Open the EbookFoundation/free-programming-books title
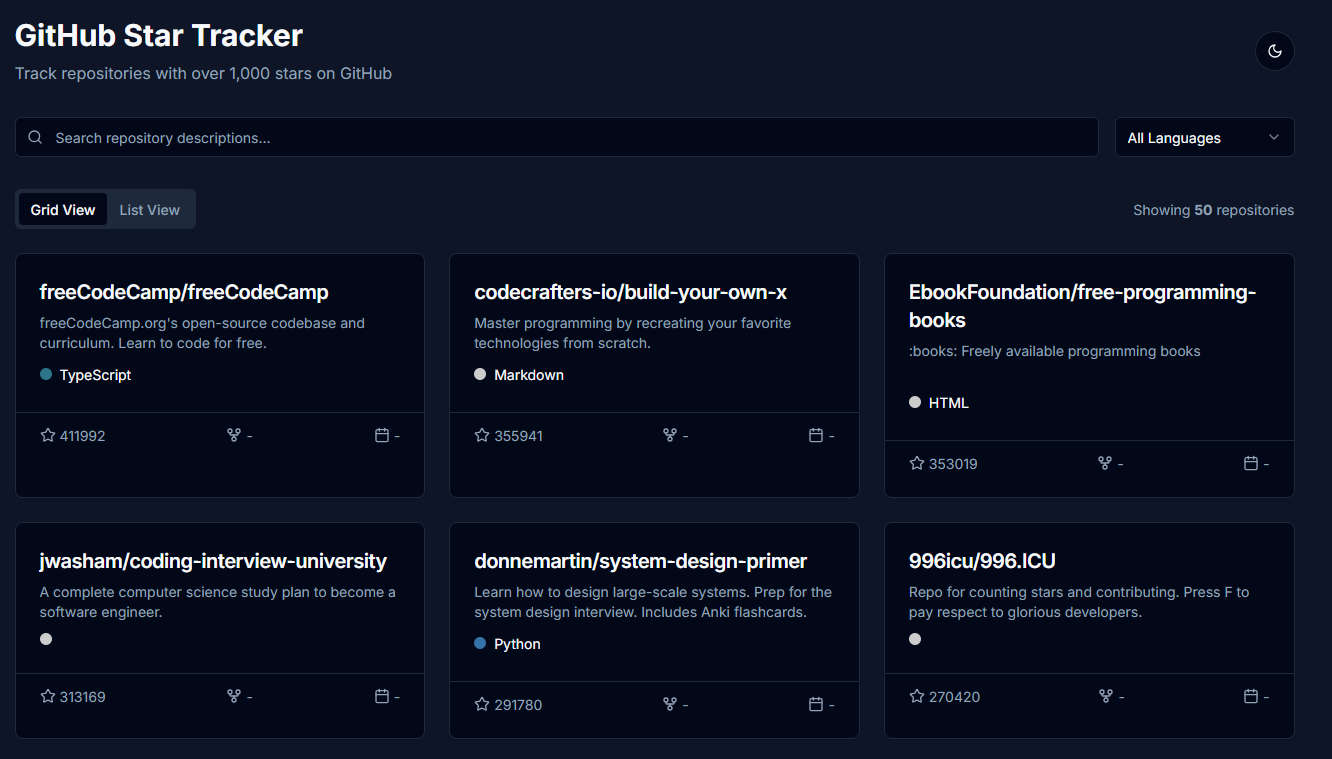The width and height of the screenshot is (1332, 759). coord(1082,306)
